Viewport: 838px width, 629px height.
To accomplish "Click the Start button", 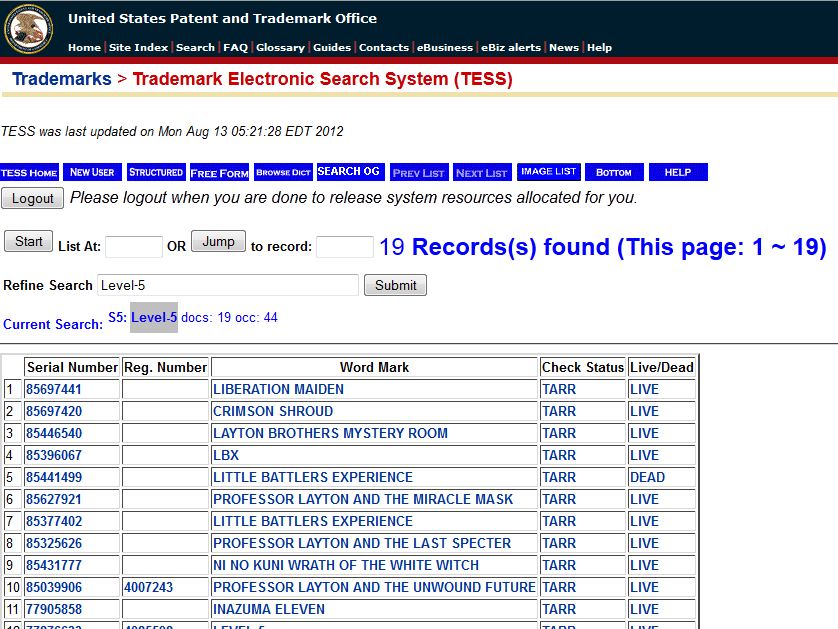I will 28,242.
